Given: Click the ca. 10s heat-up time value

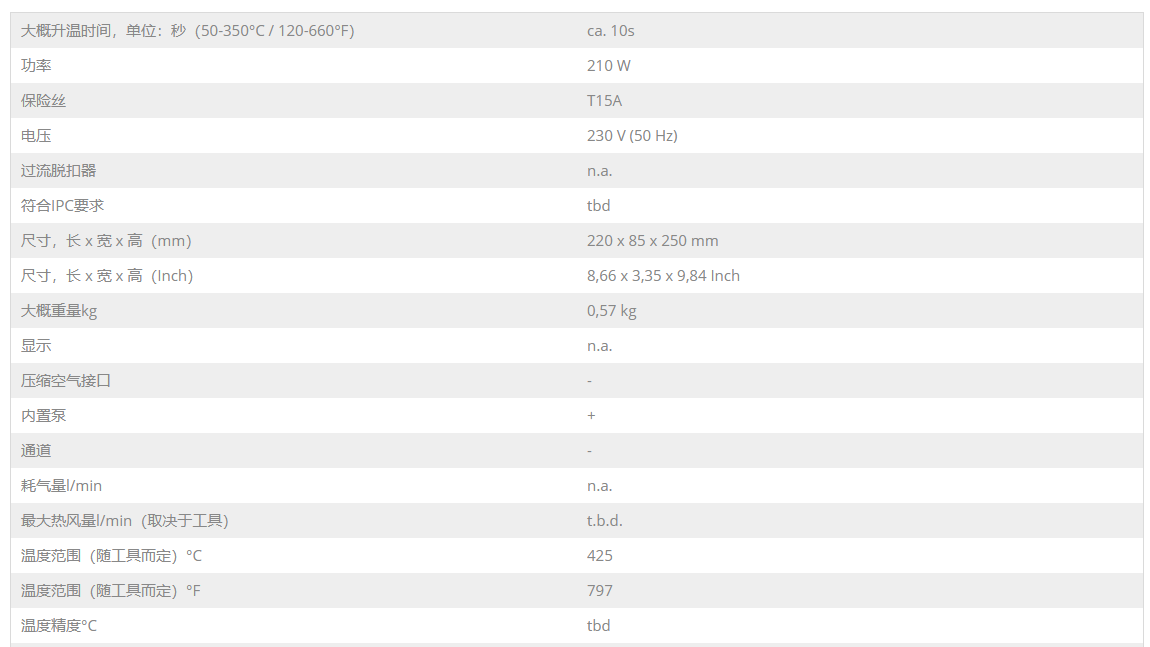Looking at the screenshot, I should (x=611, y=31).
